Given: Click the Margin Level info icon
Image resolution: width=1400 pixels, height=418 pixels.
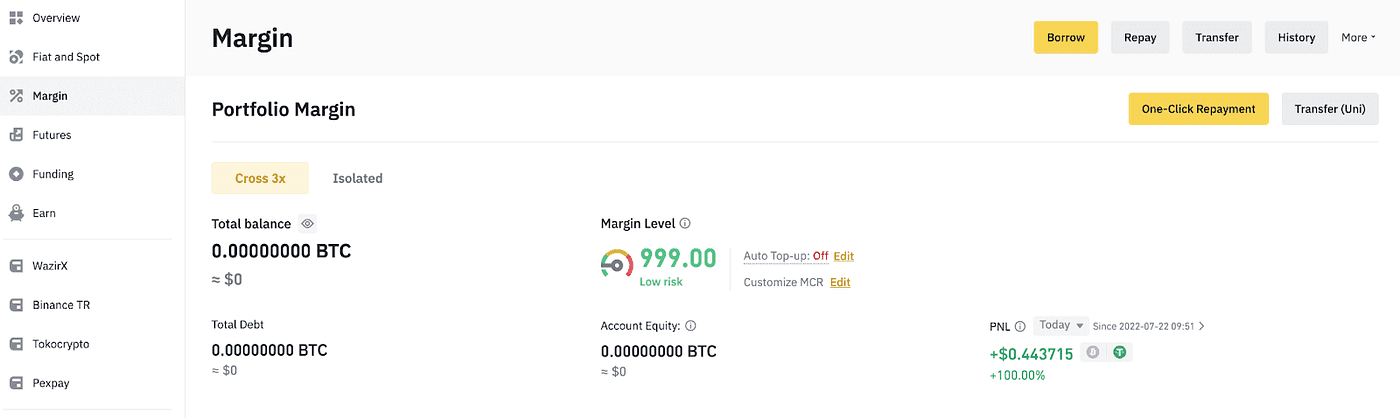Looking at the screenshot, I should 685,224.
